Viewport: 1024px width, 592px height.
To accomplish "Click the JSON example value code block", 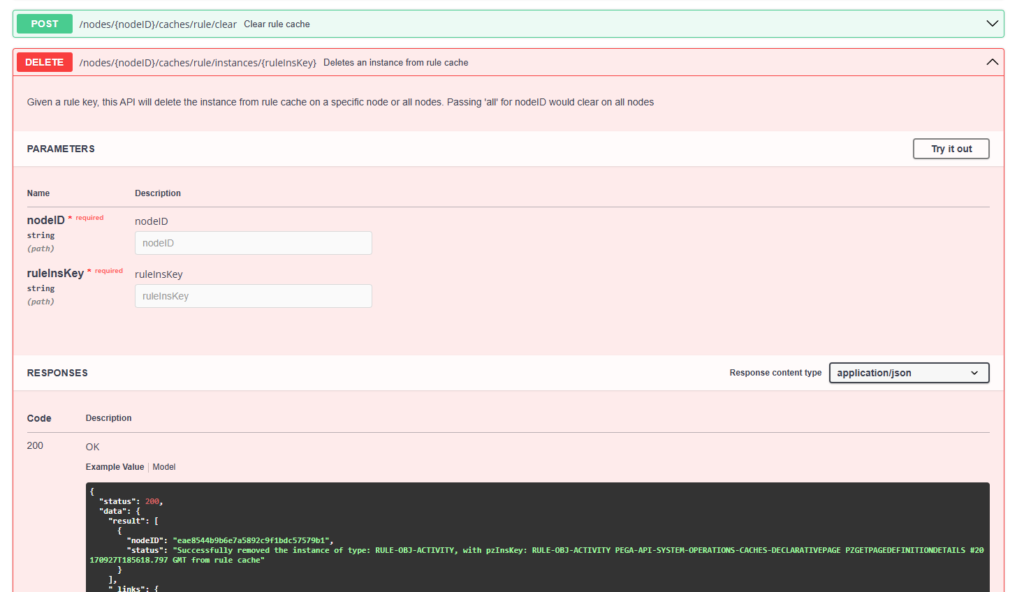I will click(537, 537).
